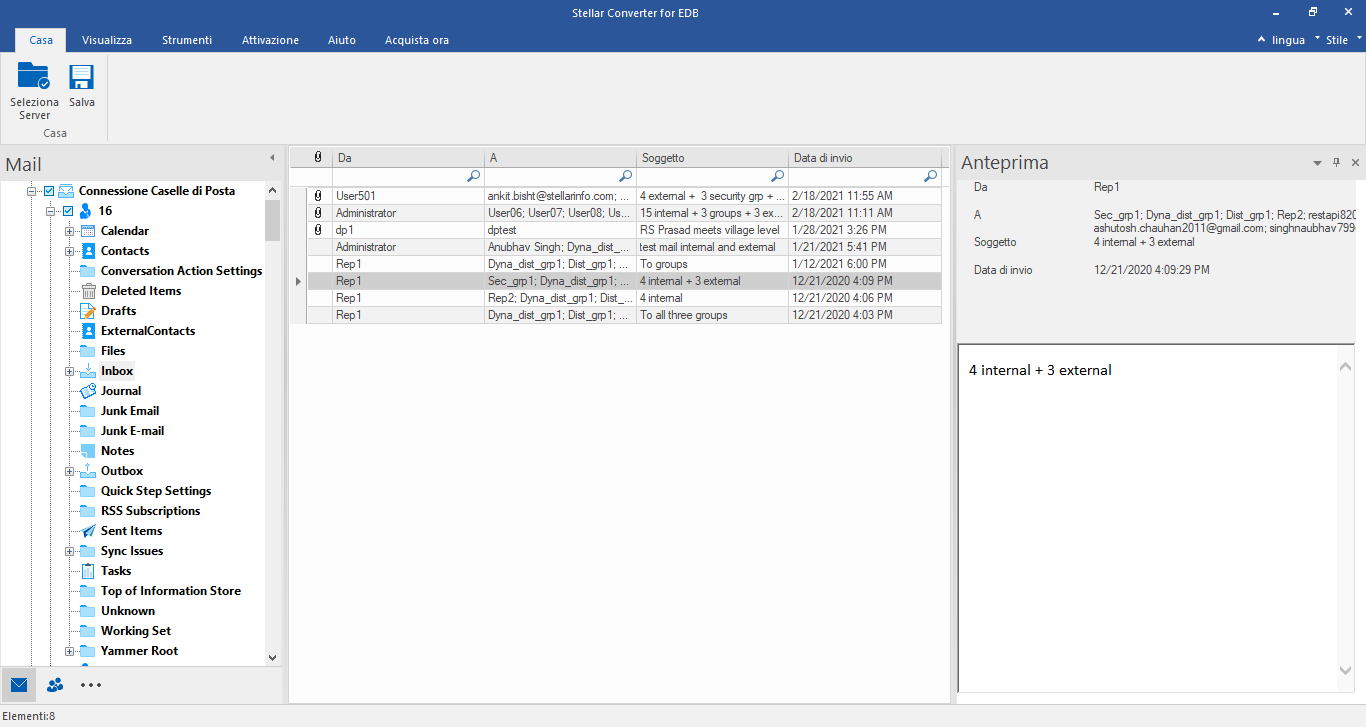
Task: Click the Connessione Caselle di Posta envelope icon
Action: coord(66,191)
